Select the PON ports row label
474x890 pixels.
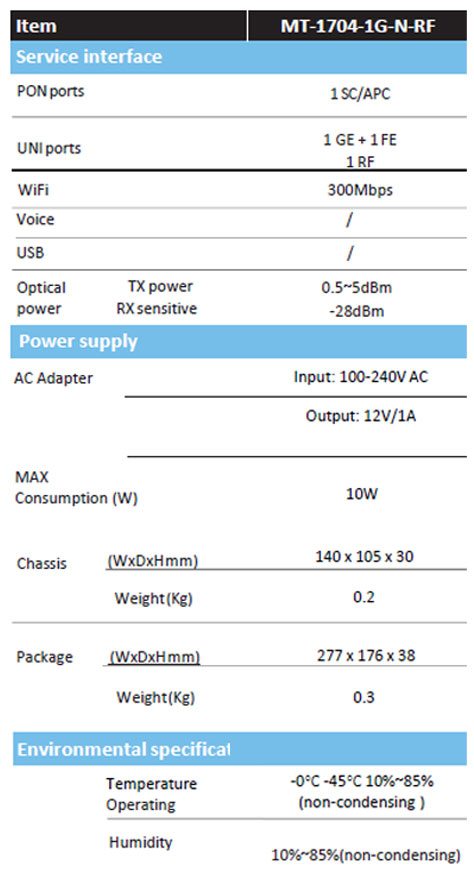click(51, 91)
